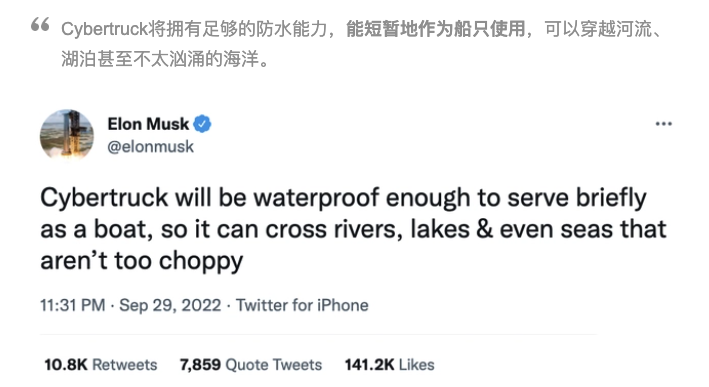Open the three-dot more options menu
709x387 pixels.
click(x=663, y=123)
